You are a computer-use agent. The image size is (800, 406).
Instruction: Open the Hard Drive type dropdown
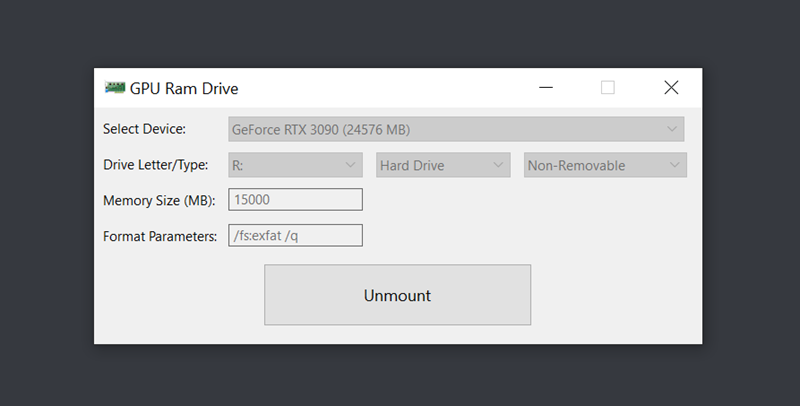click(x=433, y=165)
